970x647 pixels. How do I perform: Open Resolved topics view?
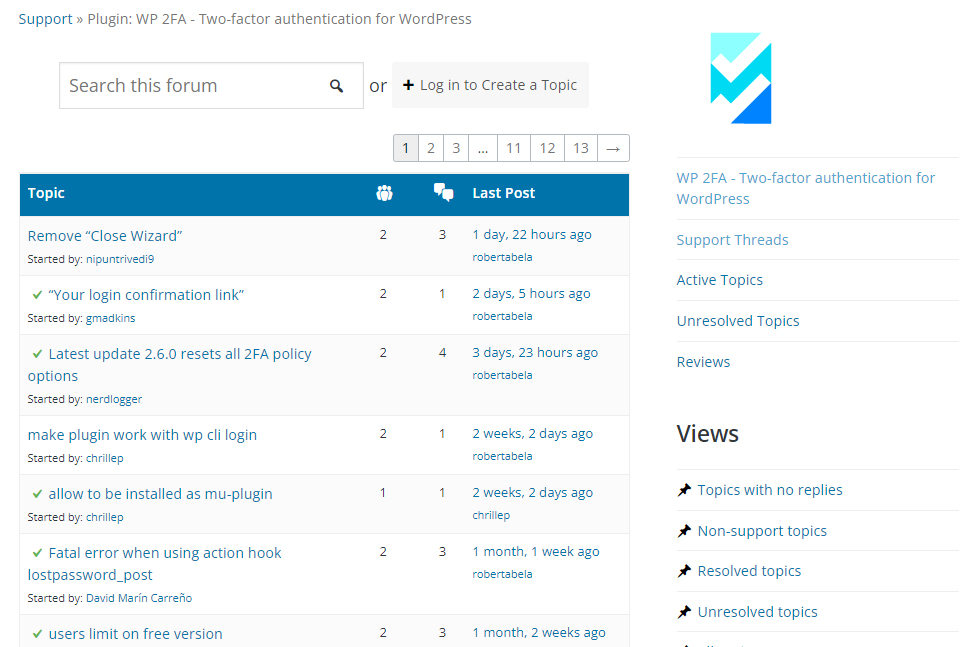click(x=749, y=571)
